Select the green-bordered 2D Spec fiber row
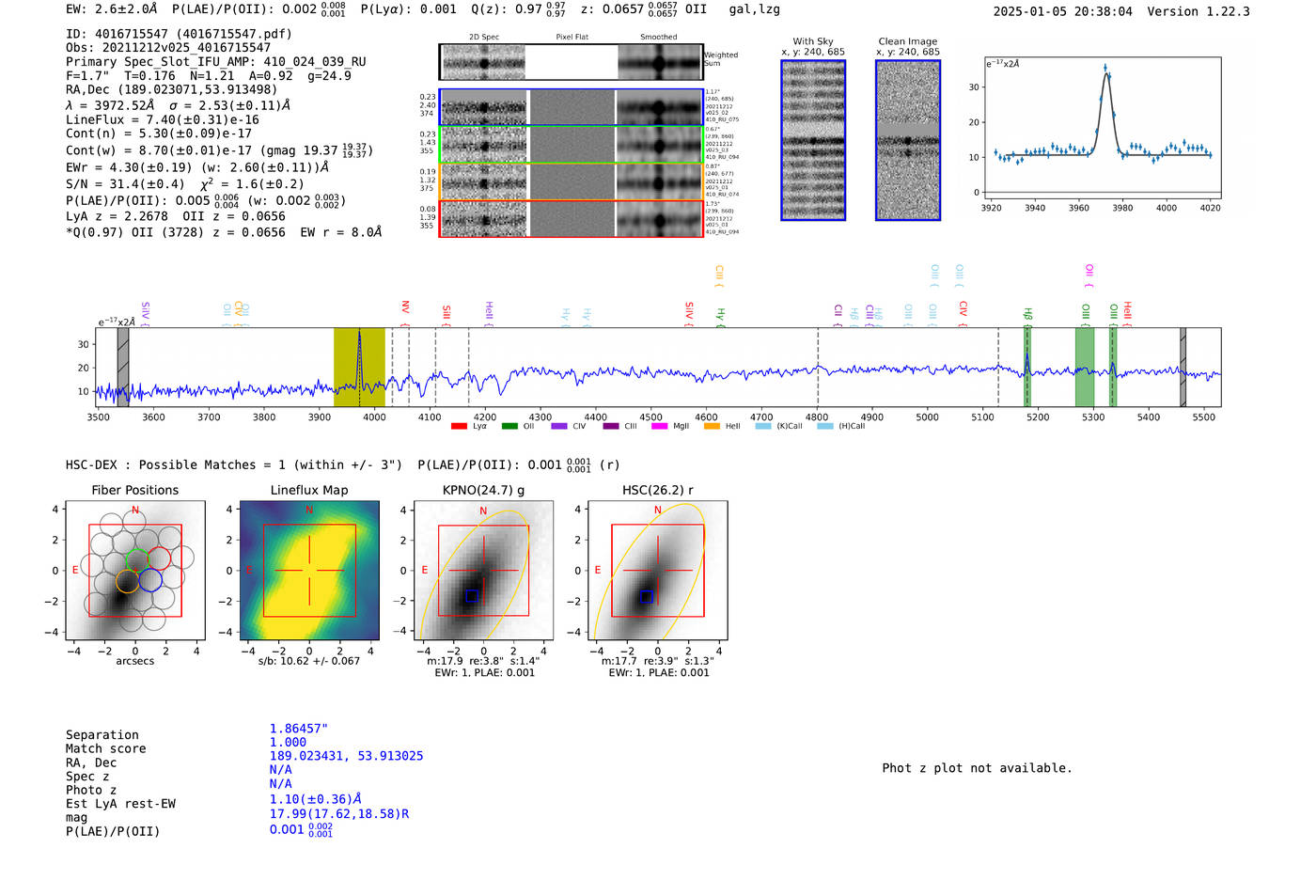Image resolution: width=1316 pixels, height=896 pixels. point(571,145)
